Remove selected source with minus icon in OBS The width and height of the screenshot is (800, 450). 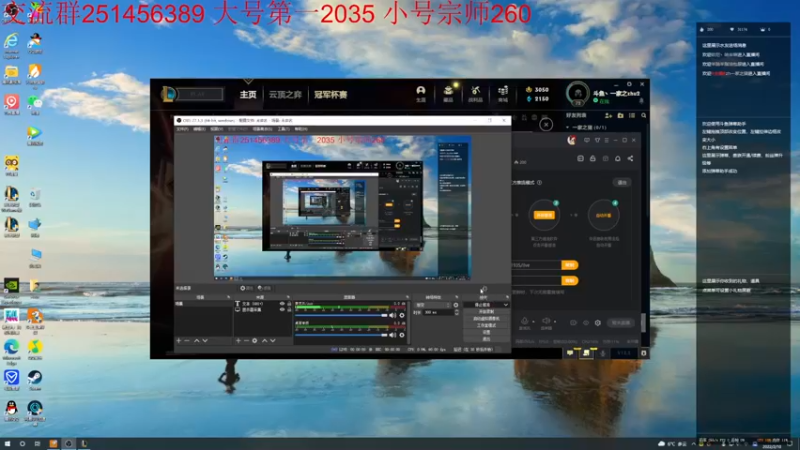click(x=246, y=340)
